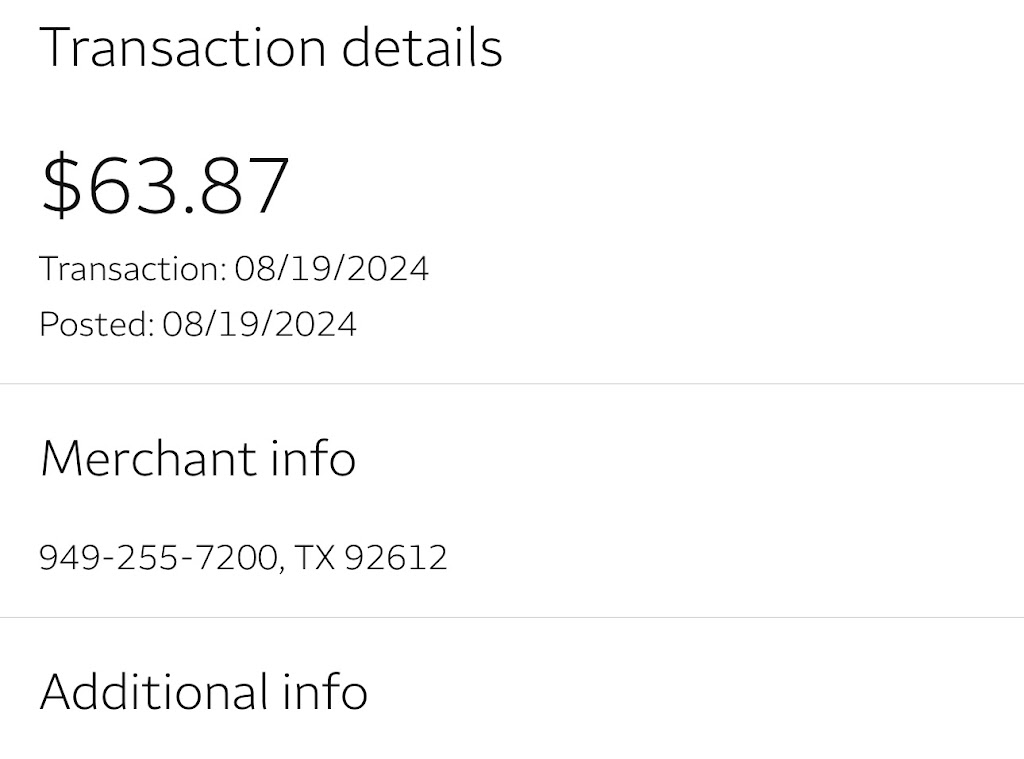Click the dollar sign before the amount
This screenshot has height=759, width=1024.
click(59, 185)
